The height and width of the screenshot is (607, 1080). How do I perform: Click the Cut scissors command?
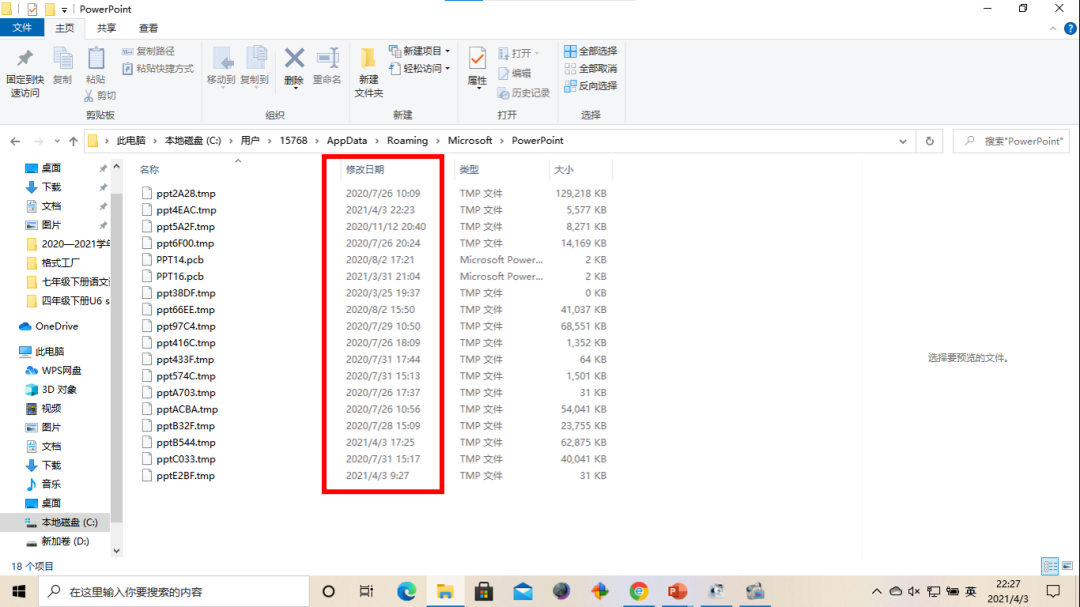[x=100, y=95]
